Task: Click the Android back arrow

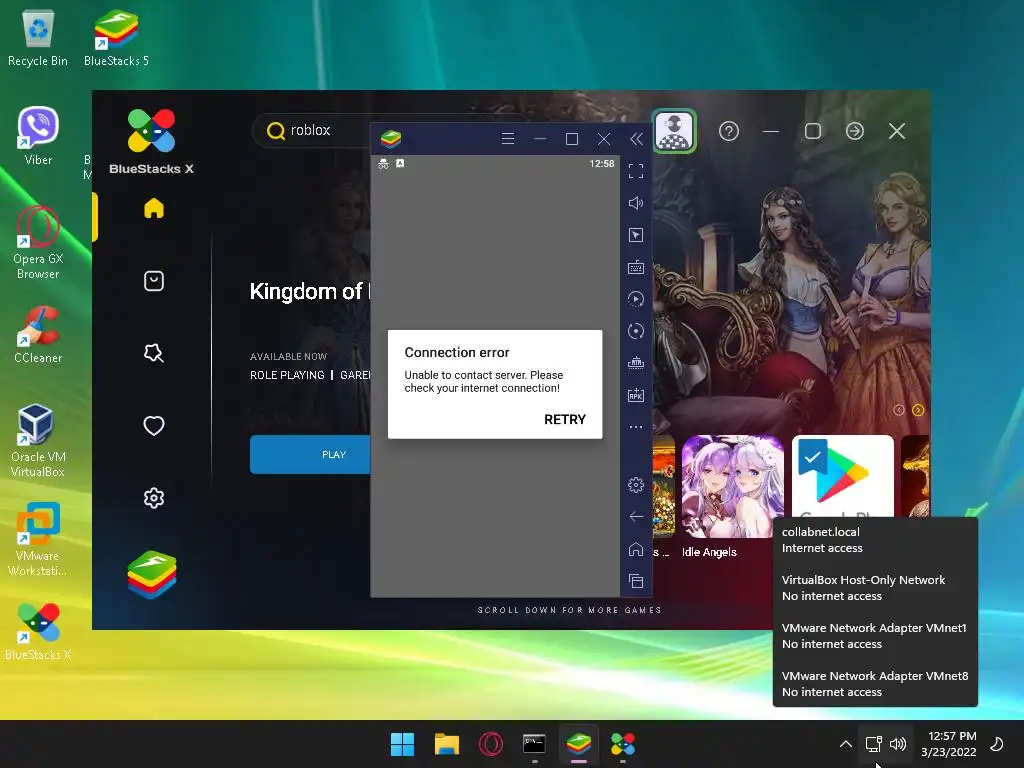Action: pyautogui.click(x=636, y=517)
